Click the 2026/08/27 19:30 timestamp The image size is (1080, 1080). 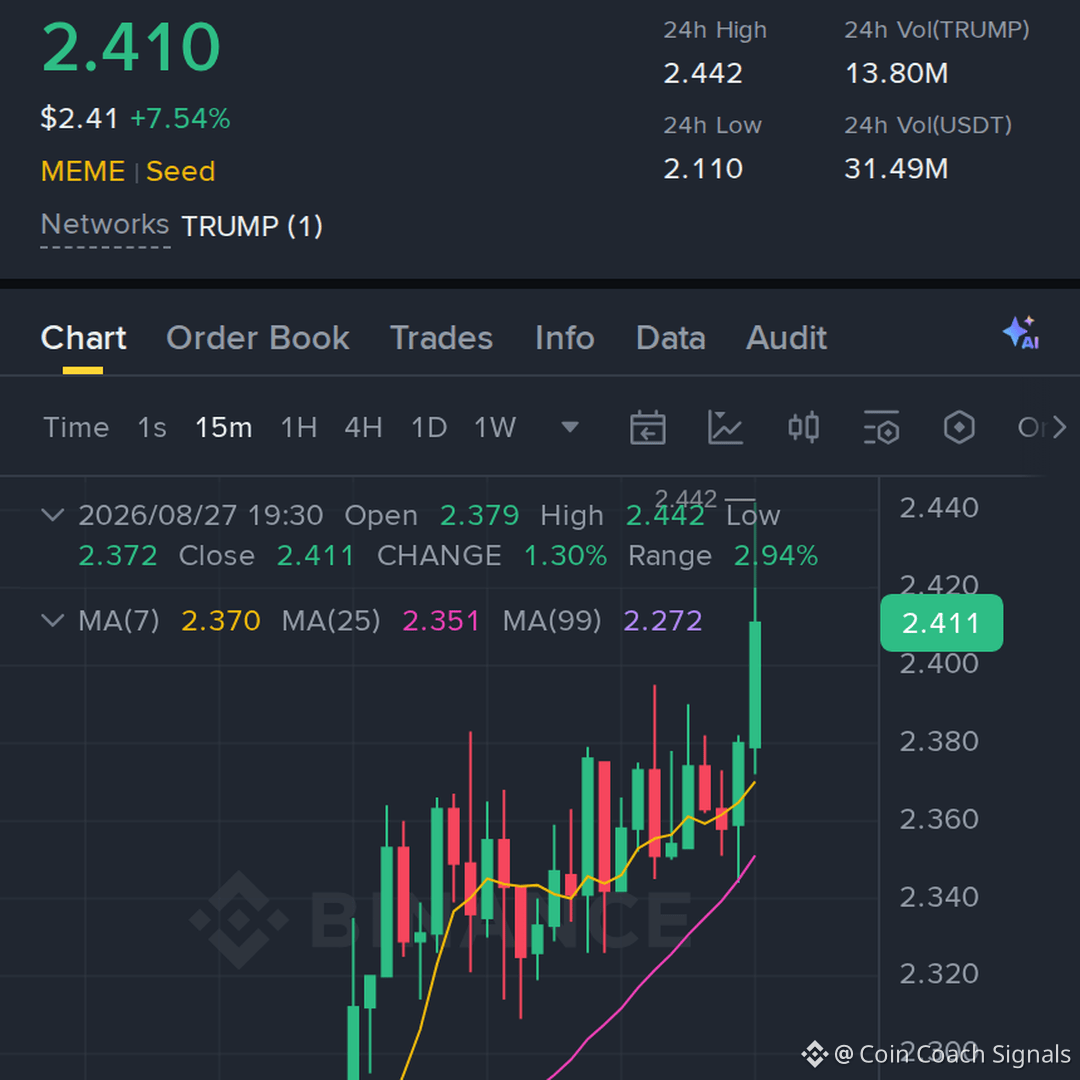coord(200,515)
